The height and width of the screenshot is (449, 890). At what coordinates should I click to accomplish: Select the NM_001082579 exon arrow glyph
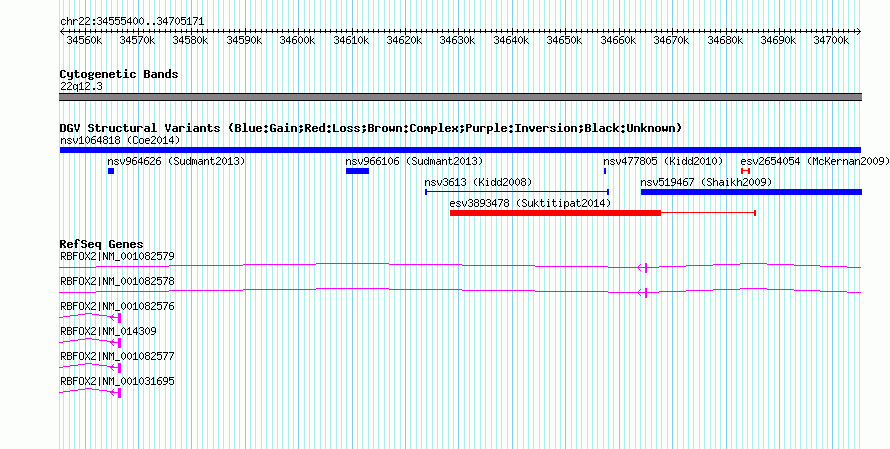[x=643, y=268]
